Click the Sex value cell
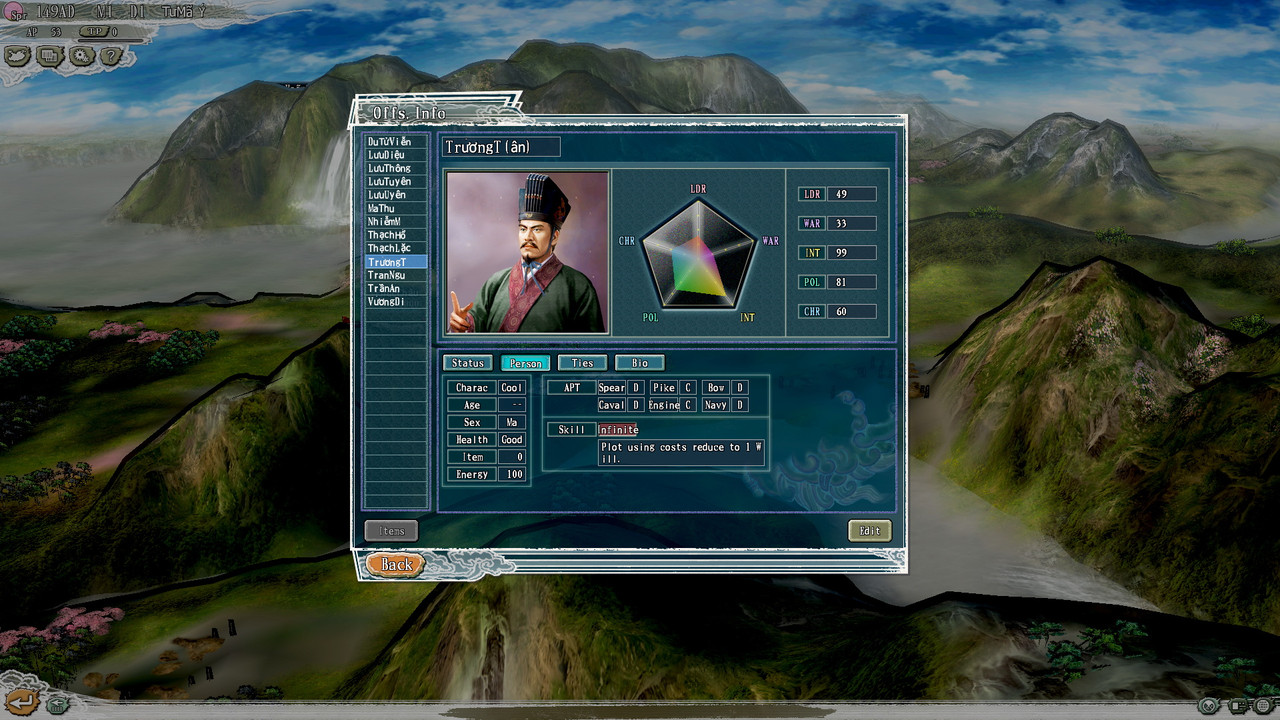This screenshot has width=1280, height=720. [x=512, y=422]
